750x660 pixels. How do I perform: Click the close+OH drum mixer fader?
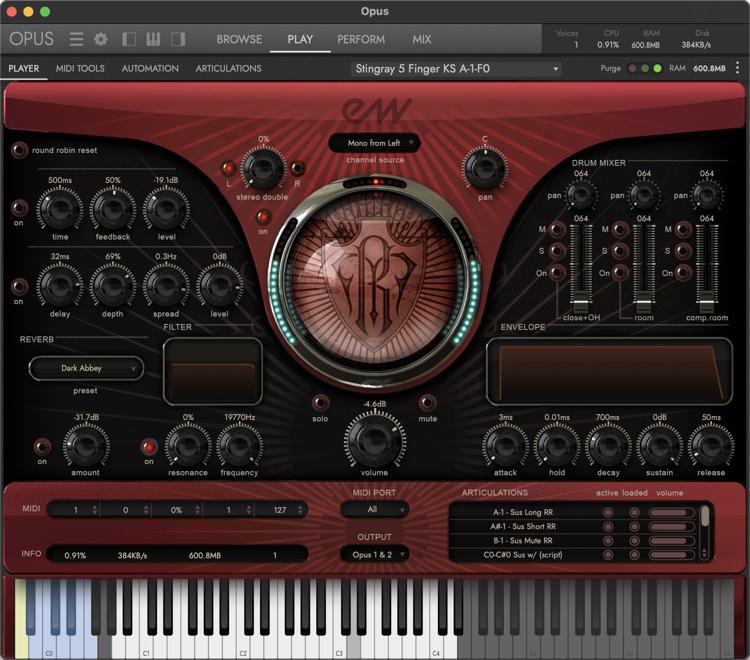point(581,300)
